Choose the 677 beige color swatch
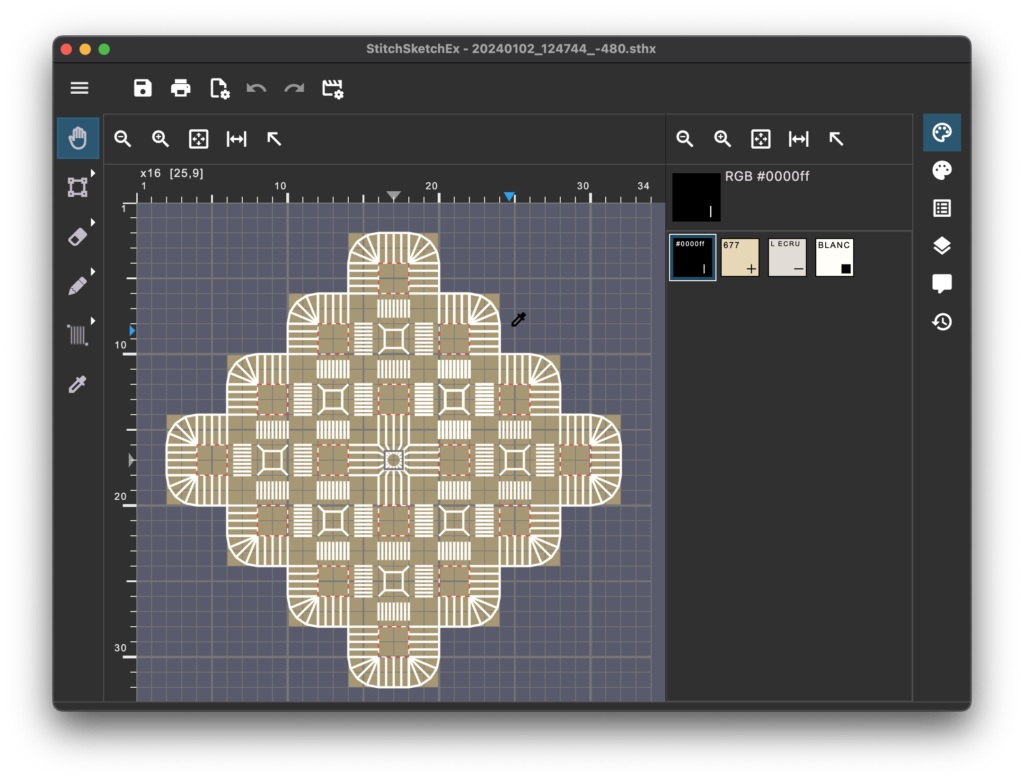Screen dimensions: 1024x781 click(740, 258)
